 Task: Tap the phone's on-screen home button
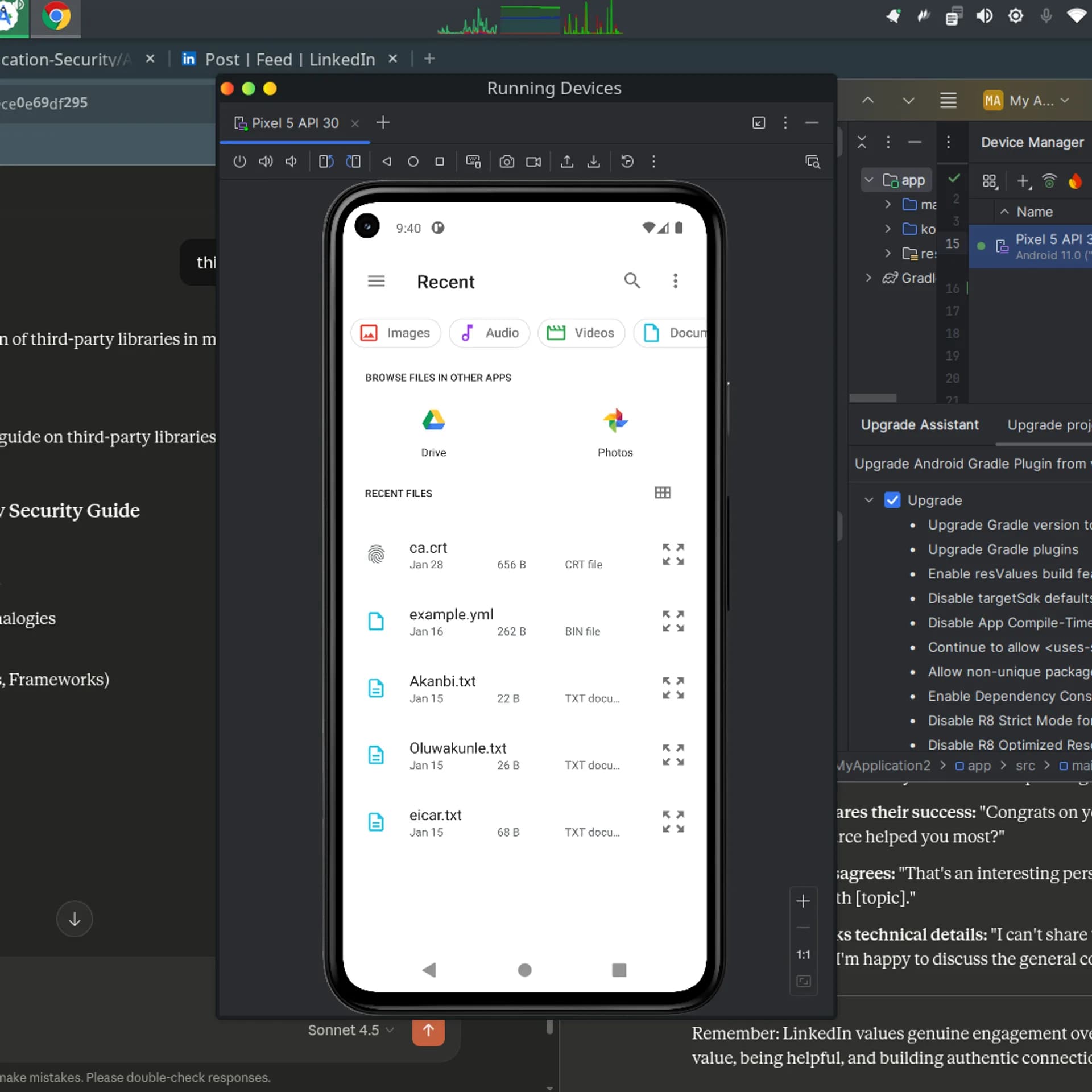pos(524,970)
